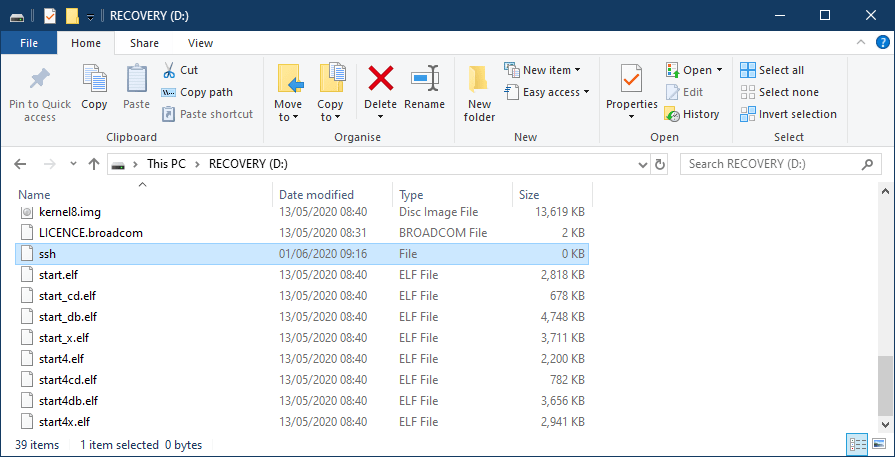Click Invert selection
This screenshot has width=895, height=457.
788,114
